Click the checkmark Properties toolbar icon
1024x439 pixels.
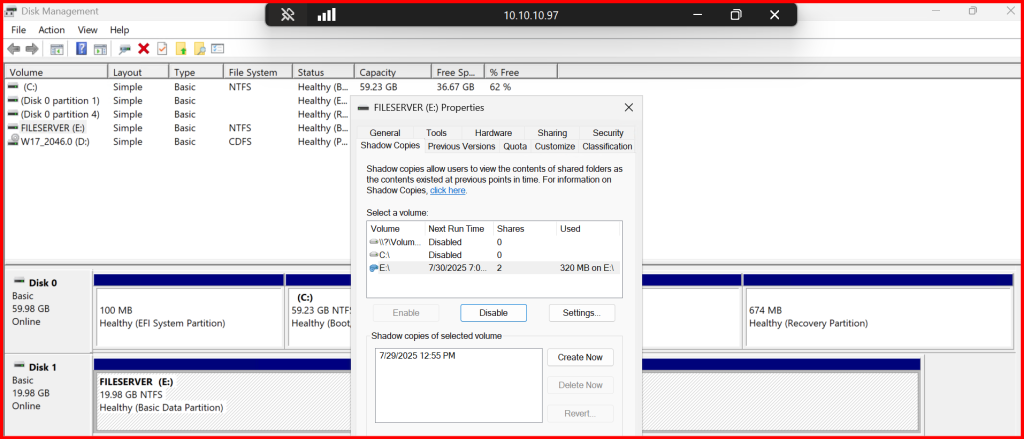[162, 48]
